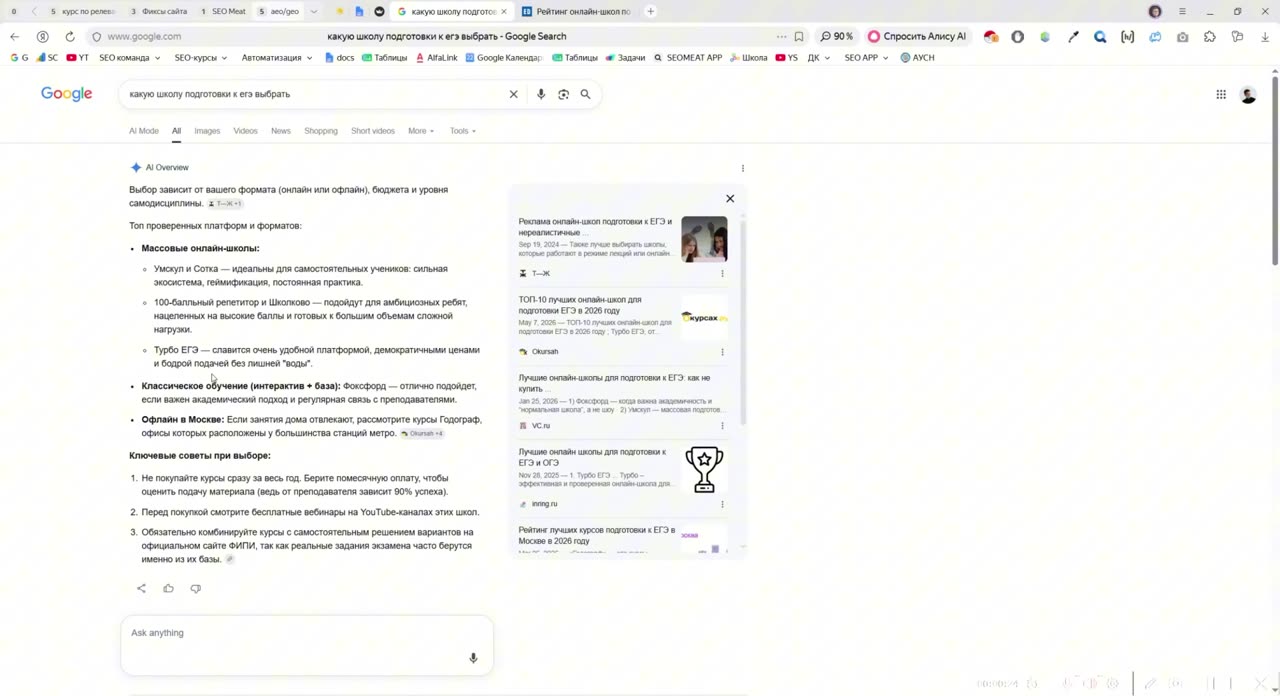The image size is (1280, 696).
Task: Open options for the VC.ru source card
Action: pos(722,425)
